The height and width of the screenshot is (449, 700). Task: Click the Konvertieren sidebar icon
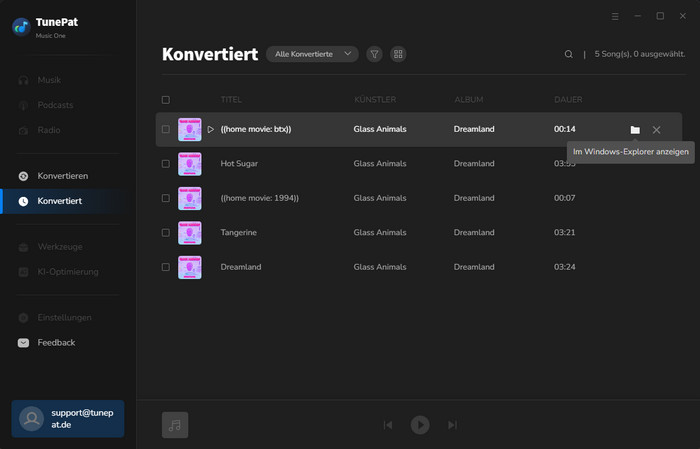[23, 176]
